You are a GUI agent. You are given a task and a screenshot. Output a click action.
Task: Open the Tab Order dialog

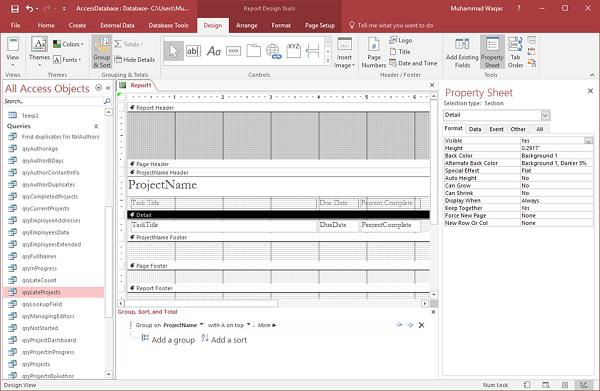(515, 53)
